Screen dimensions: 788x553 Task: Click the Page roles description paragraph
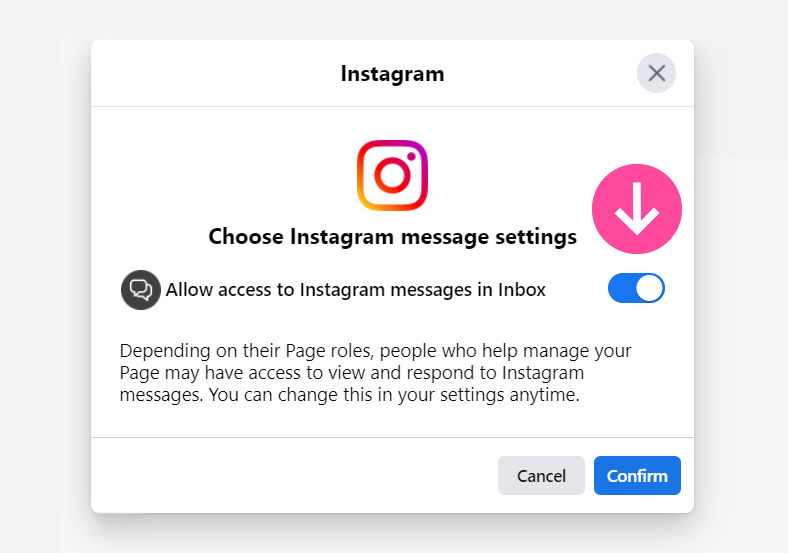pyautogui.click(x=375, y=373)
